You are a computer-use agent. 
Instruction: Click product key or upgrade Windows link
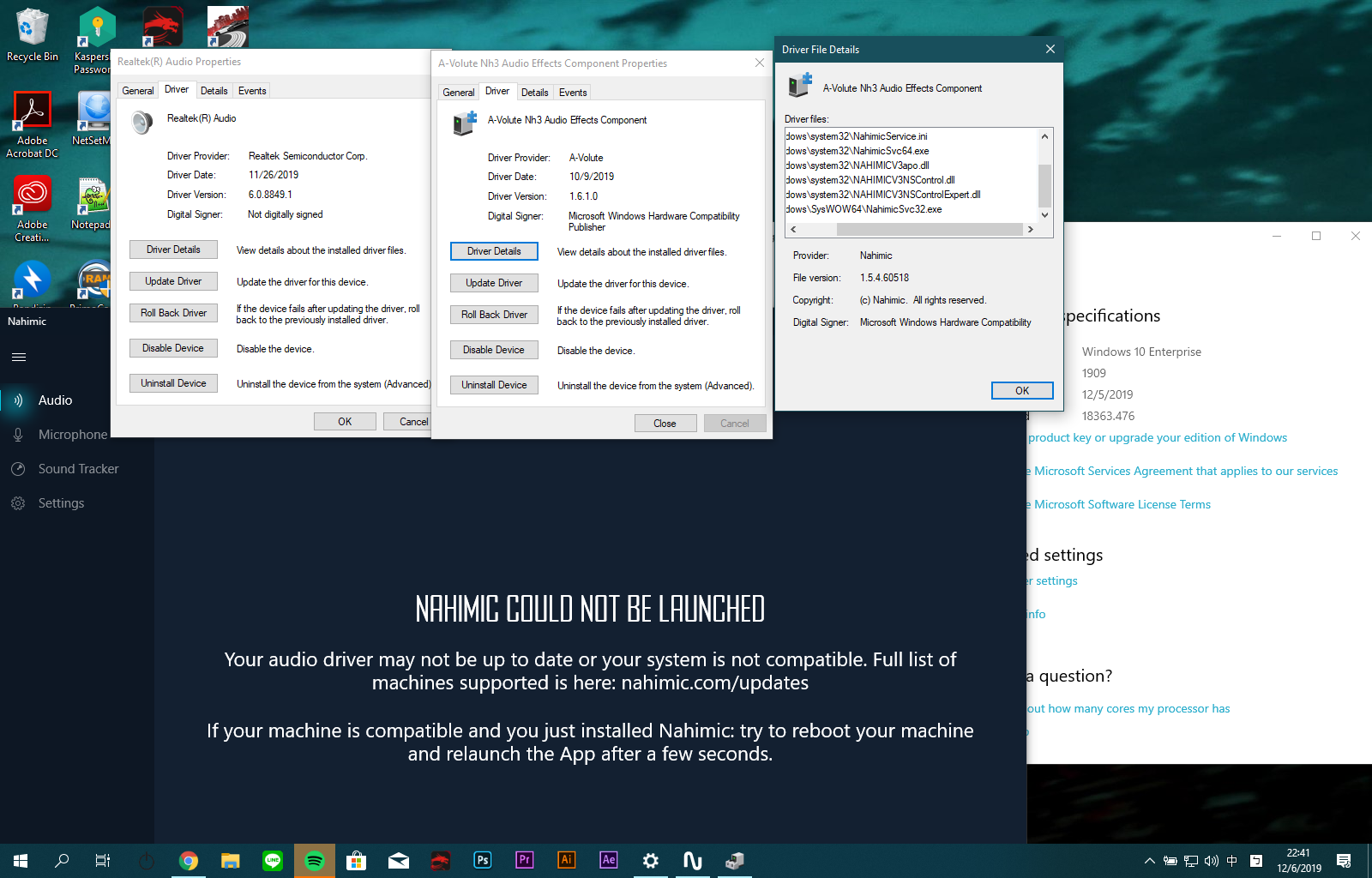coord(1158,437)
